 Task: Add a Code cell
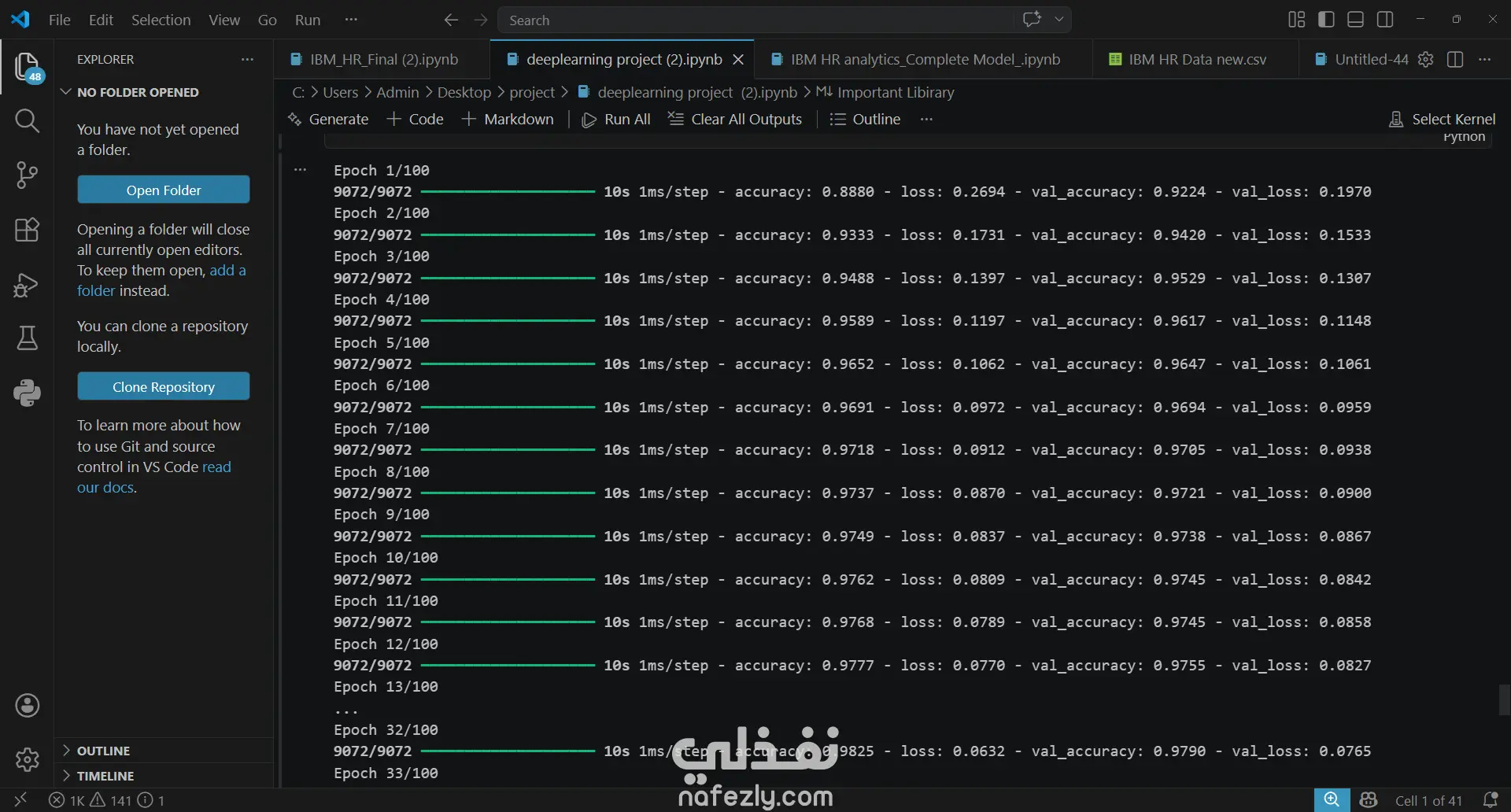tap(416, 119)
